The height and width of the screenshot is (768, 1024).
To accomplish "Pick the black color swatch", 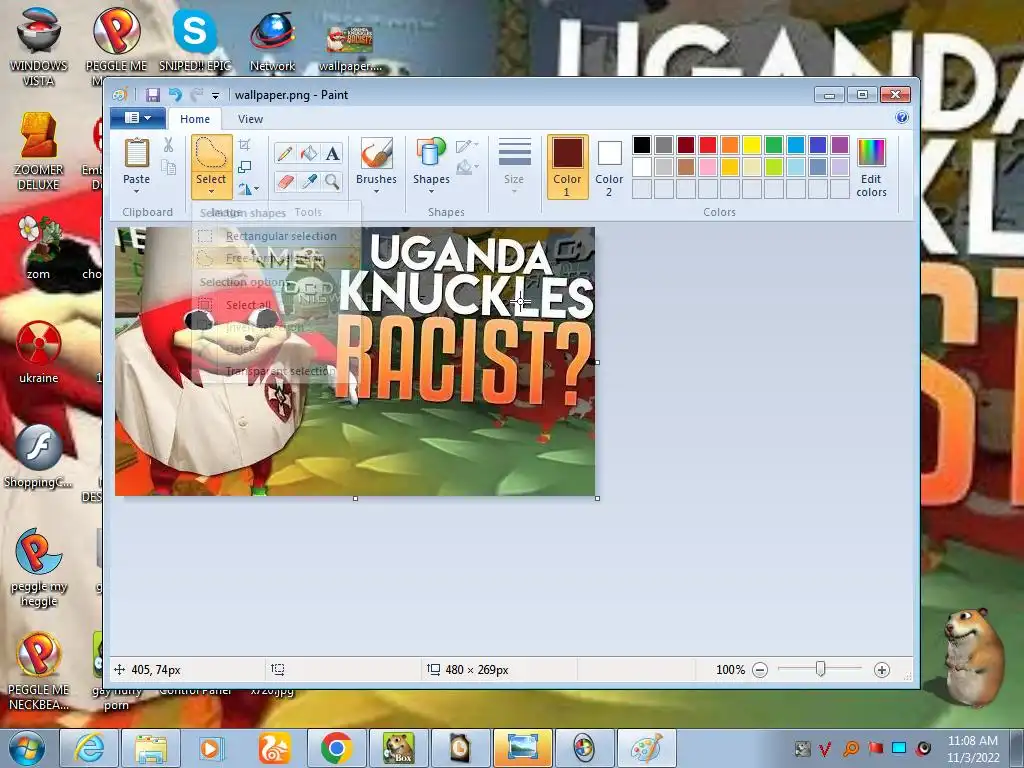I will pos(642,145).
